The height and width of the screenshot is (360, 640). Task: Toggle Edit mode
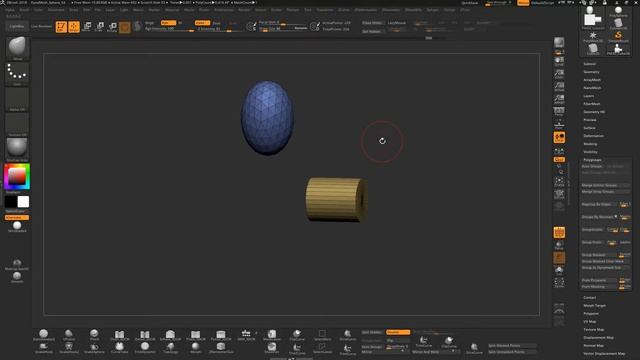pyautogui.click(x=61, y=27)
